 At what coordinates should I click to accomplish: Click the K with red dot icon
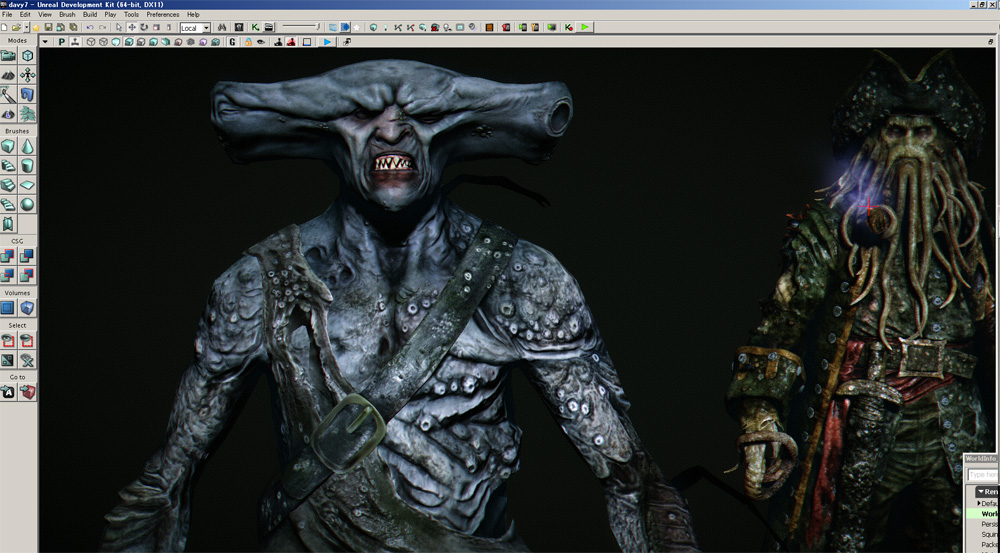(x=569, y=27)
